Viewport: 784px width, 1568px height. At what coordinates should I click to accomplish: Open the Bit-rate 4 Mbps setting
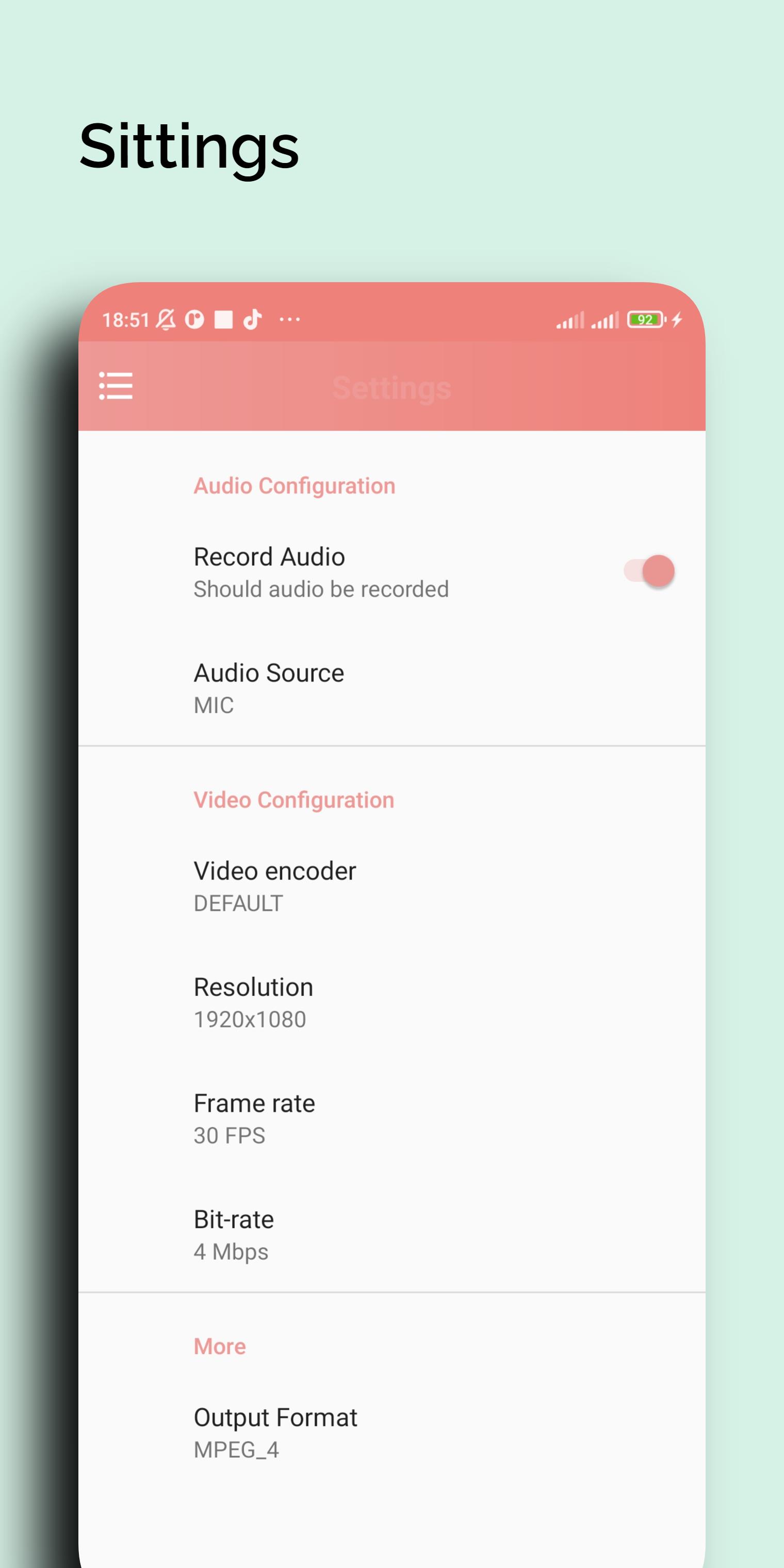coord(392,1234)
